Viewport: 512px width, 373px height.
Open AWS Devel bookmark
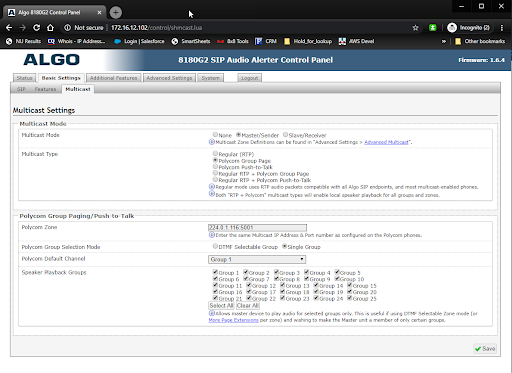357,41
